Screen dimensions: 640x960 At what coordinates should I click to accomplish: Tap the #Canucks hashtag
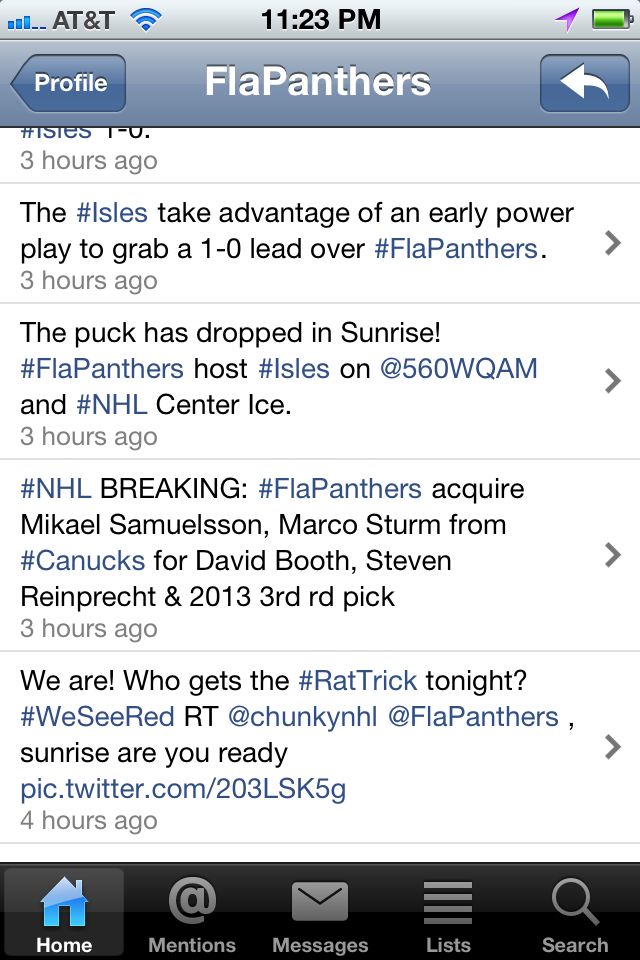click(83, 560)
